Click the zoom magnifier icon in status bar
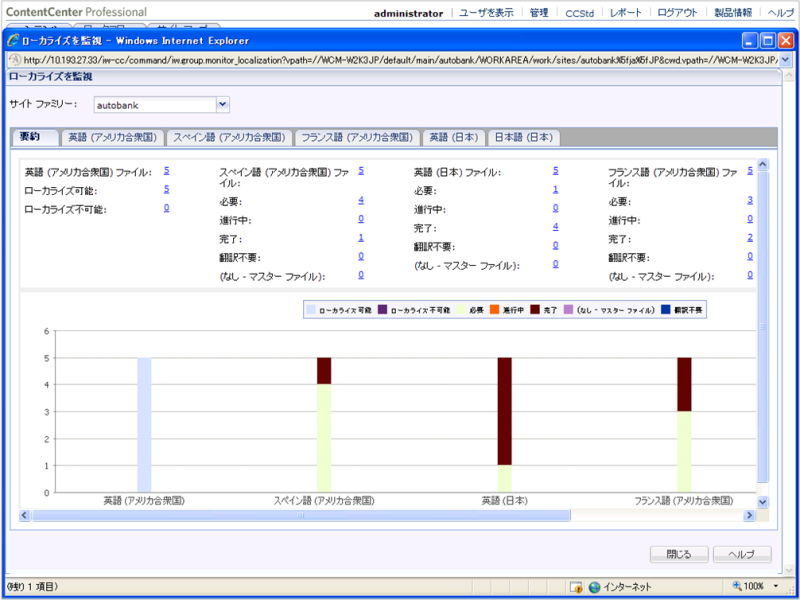Image resolution: width=800 pixels, height=600 pixels. 737,586
